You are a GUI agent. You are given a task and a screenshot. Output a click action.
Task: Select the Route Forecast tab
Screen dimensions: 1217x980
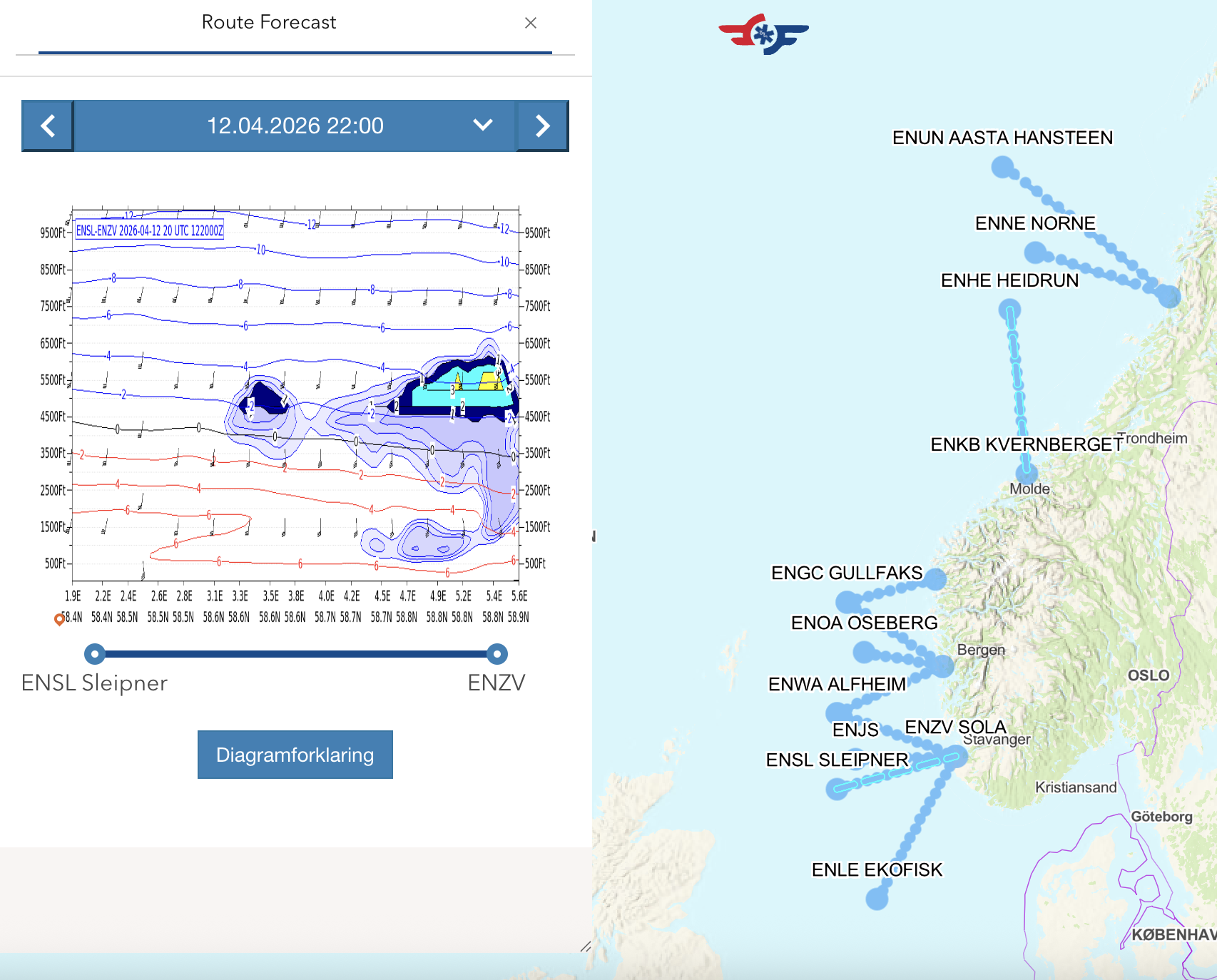269,23
